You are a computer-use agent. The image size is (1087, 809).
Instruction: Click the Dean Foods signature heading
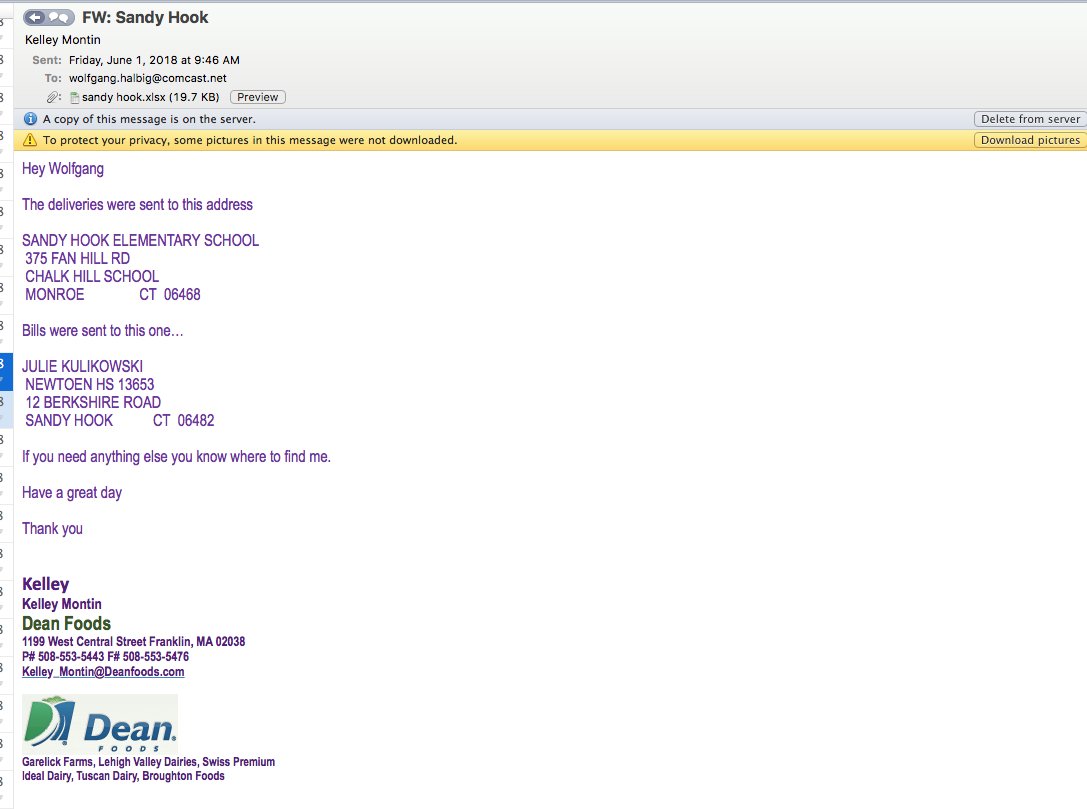click(x=67, y=623)
